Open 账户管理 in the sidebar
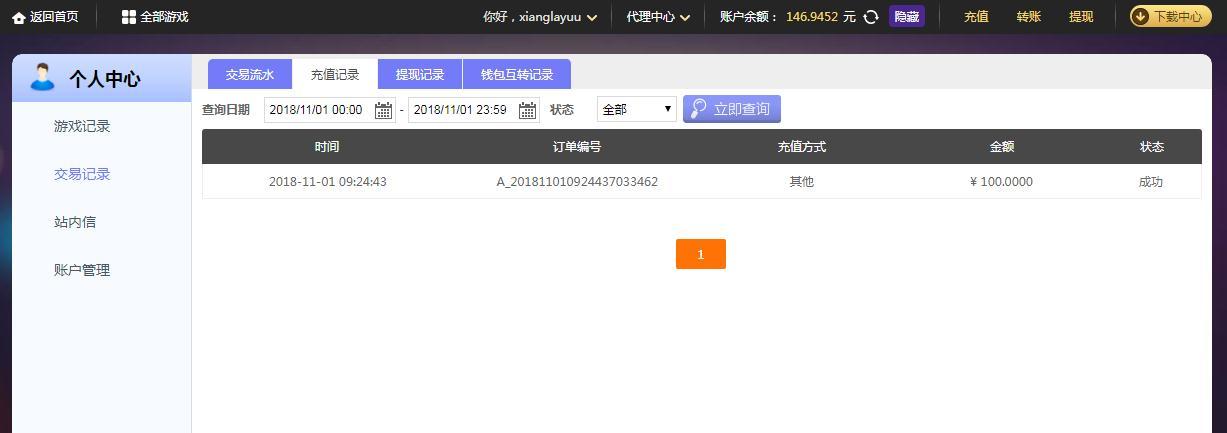1227x433 pixels. [82, 270]
